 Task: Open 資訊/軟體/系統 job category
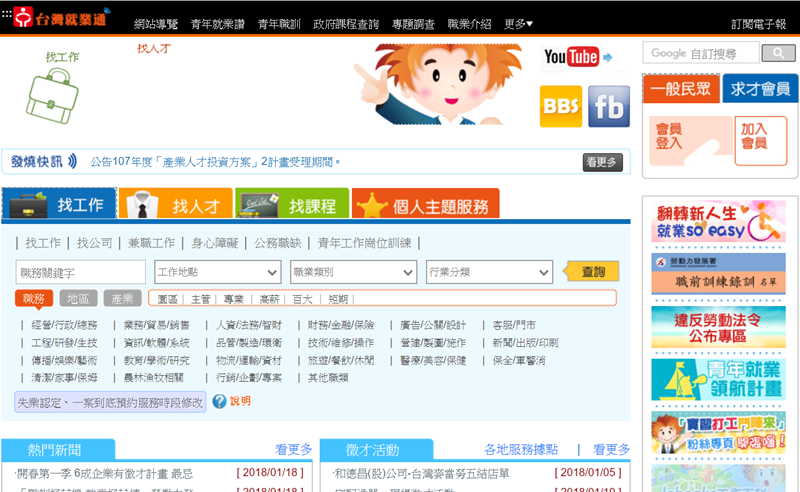pyautogui.click(x=157, y=342)
